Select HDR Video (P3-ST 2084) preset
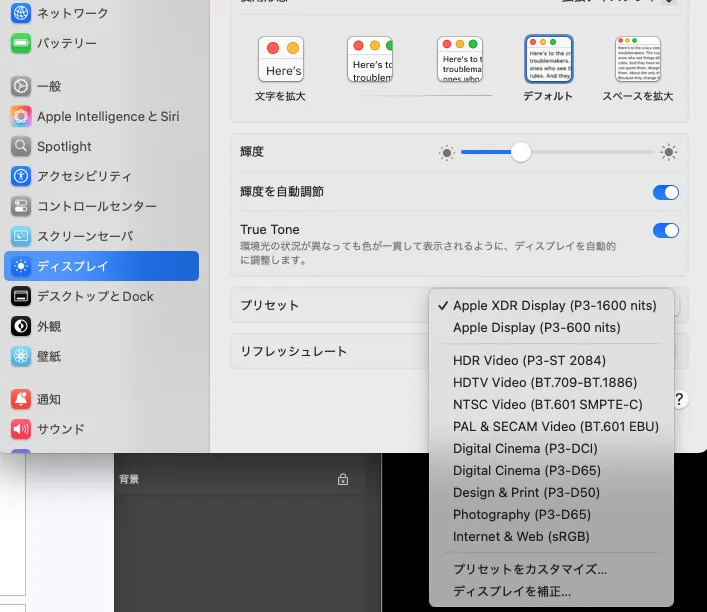Viewport: 707px width, 612px height. click(x=551, y=360)
